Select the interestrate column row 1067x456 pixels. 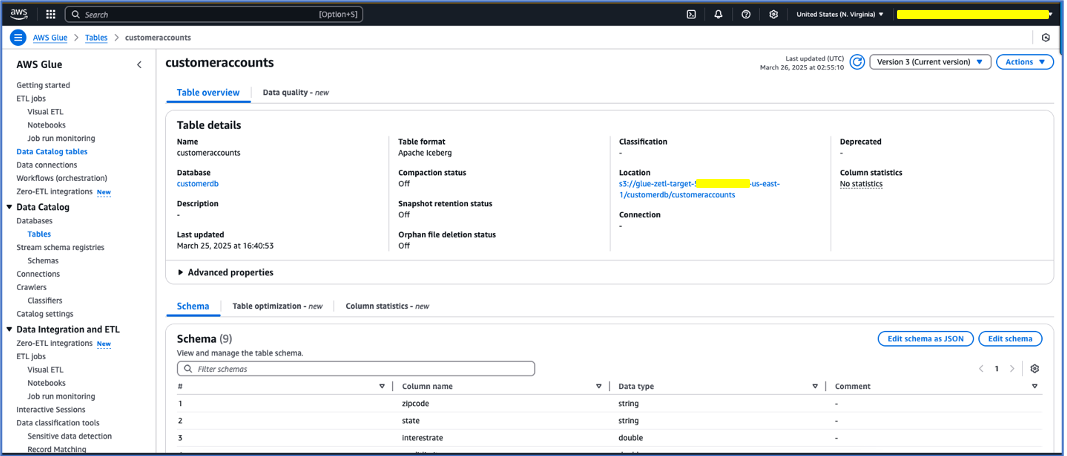609,438
